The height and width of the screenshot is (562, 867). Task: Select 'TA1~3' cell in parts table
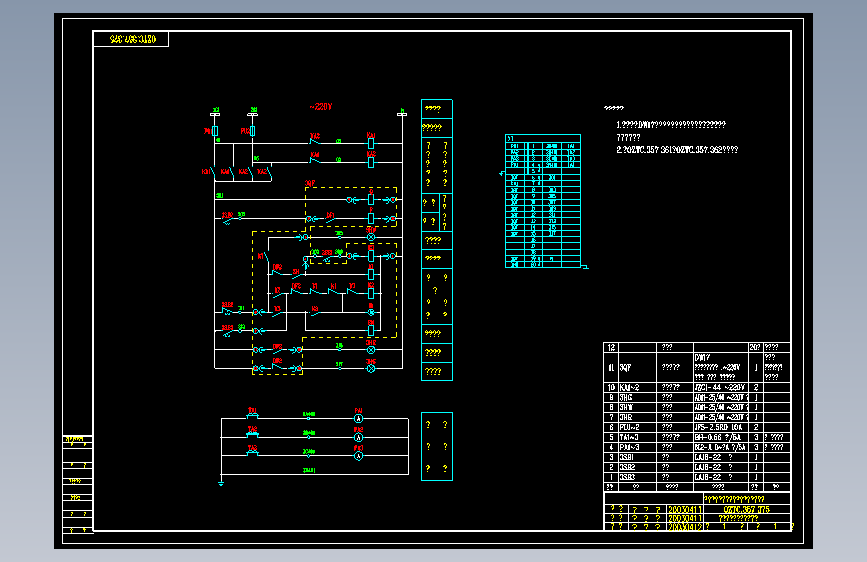pos(637,437)
